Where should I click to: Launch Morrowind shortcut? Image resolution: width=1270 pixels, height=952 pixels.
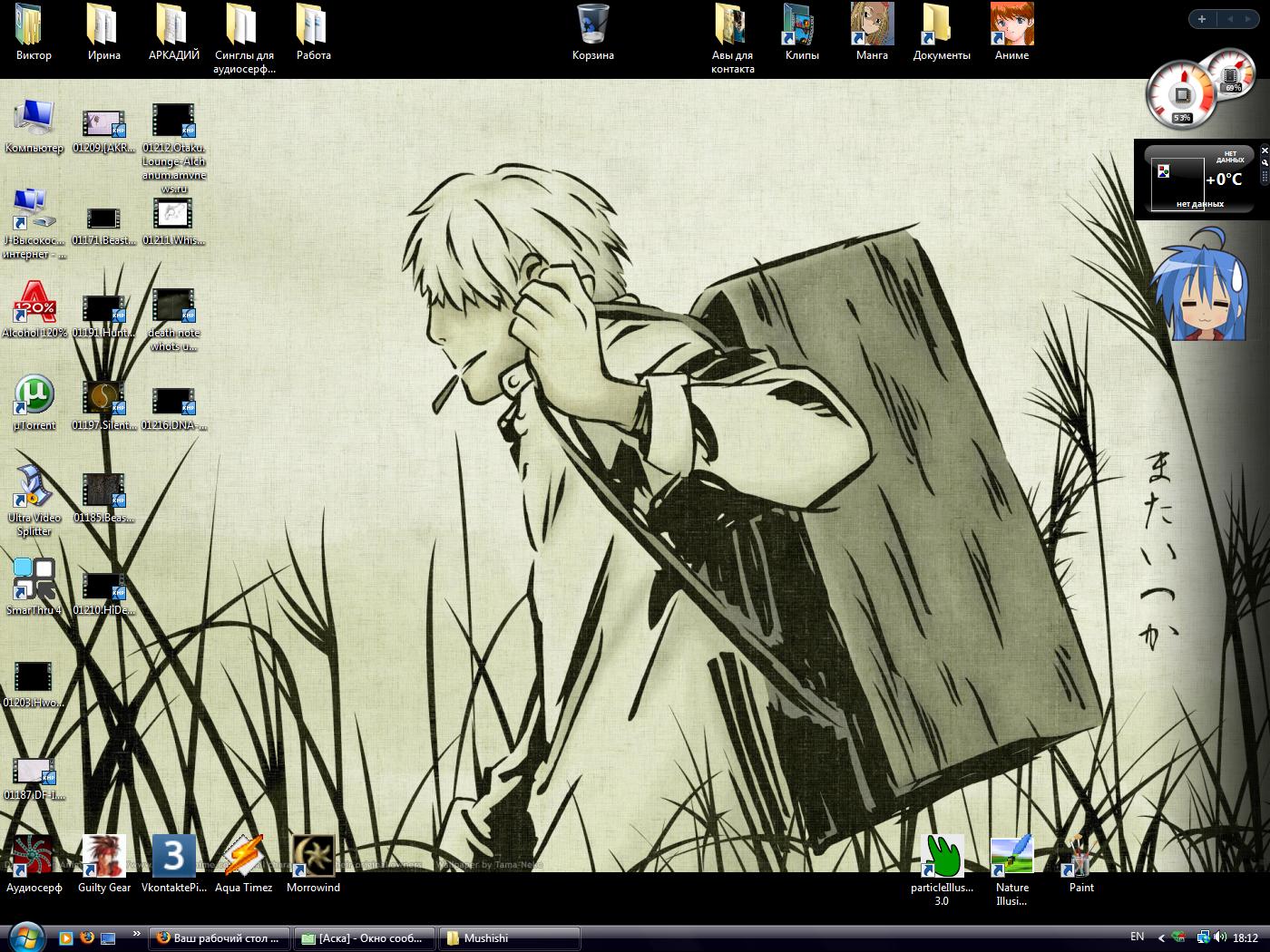(x=313, y=865)
